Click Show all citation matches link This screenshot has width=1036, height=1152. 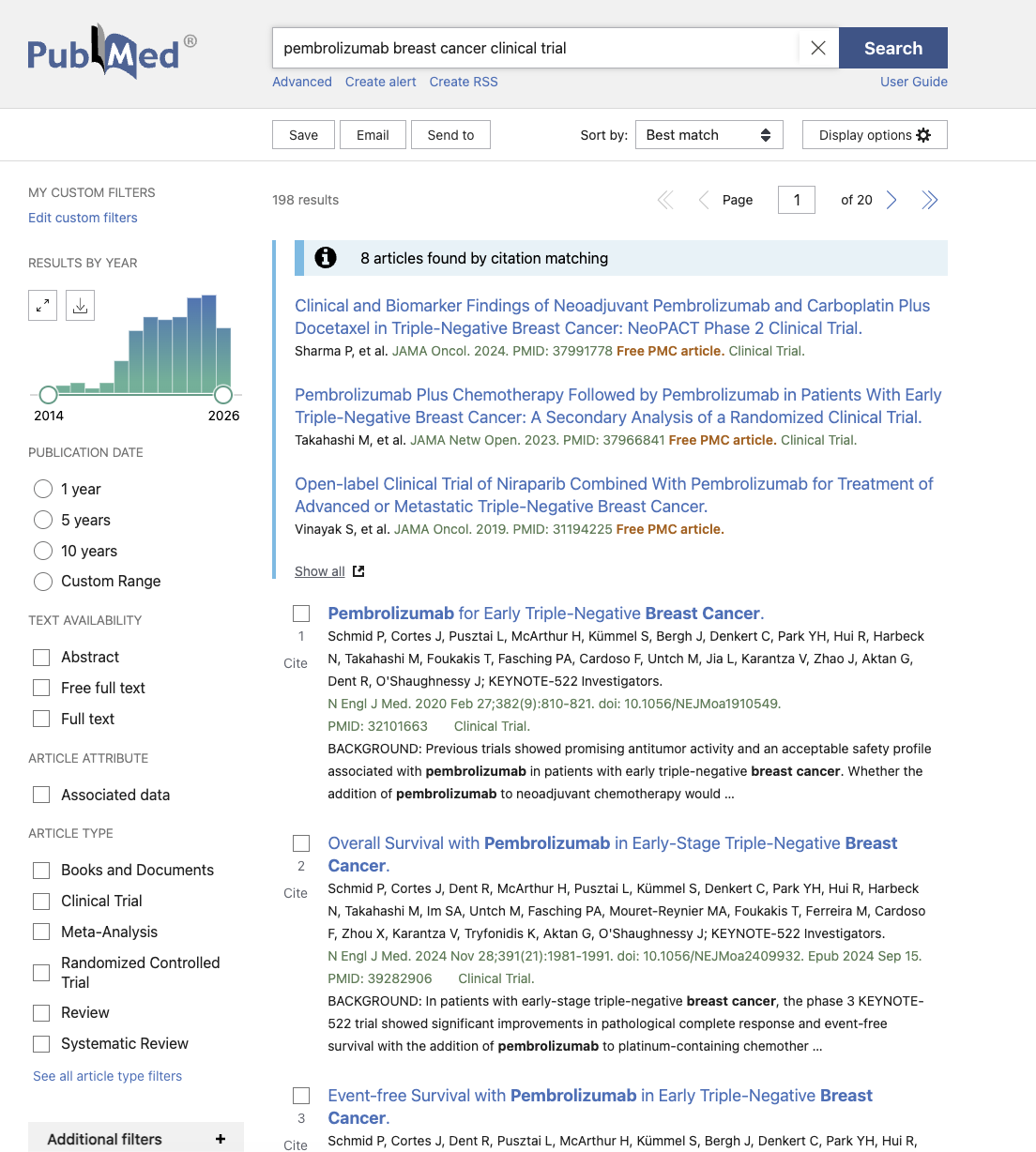[320, 571]
